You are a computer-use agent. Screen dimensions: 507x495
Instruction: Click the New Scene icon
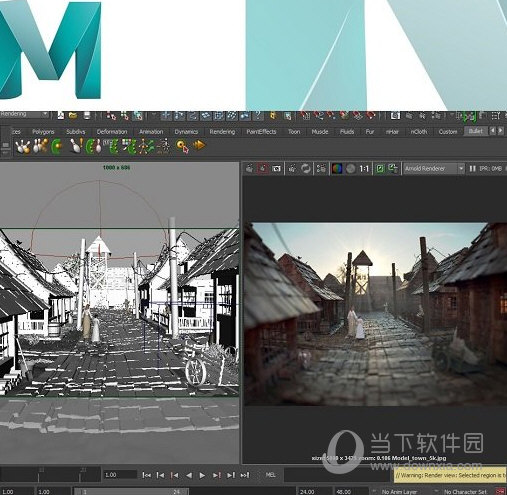tap(61, 115)
